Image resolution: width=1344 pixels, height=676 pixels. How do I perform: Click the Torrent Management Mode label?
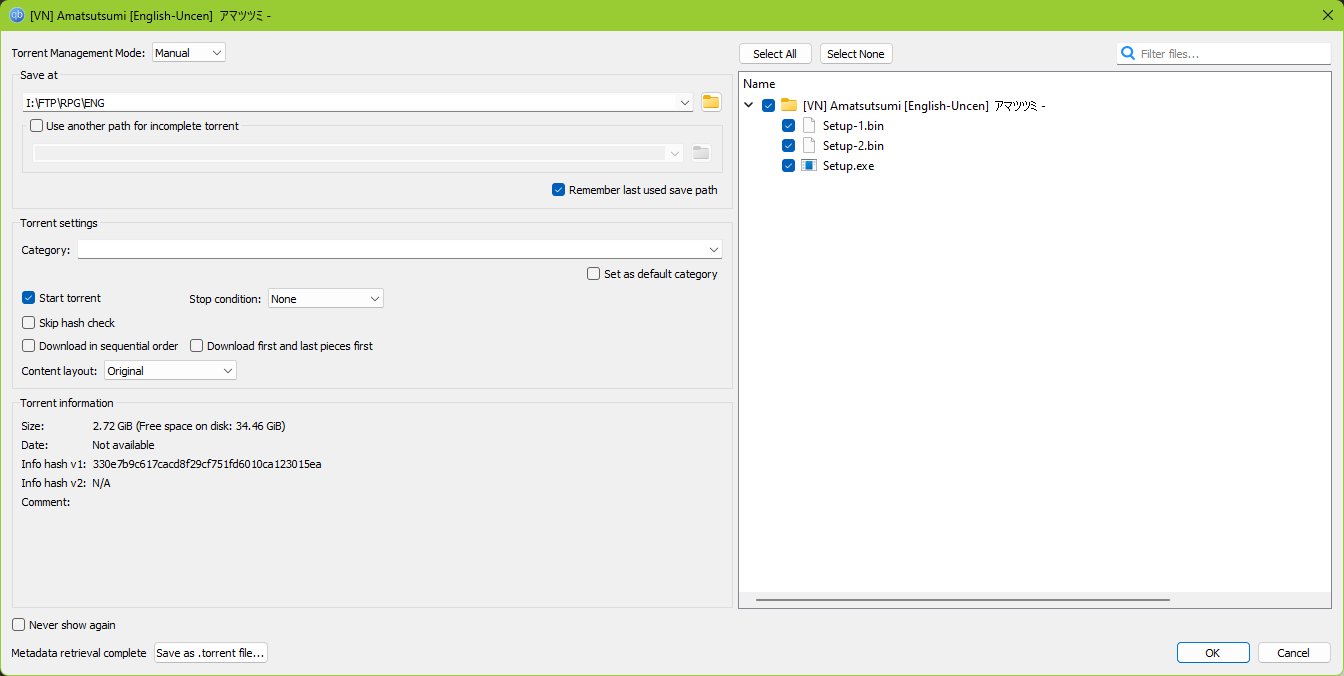point(79,53)
